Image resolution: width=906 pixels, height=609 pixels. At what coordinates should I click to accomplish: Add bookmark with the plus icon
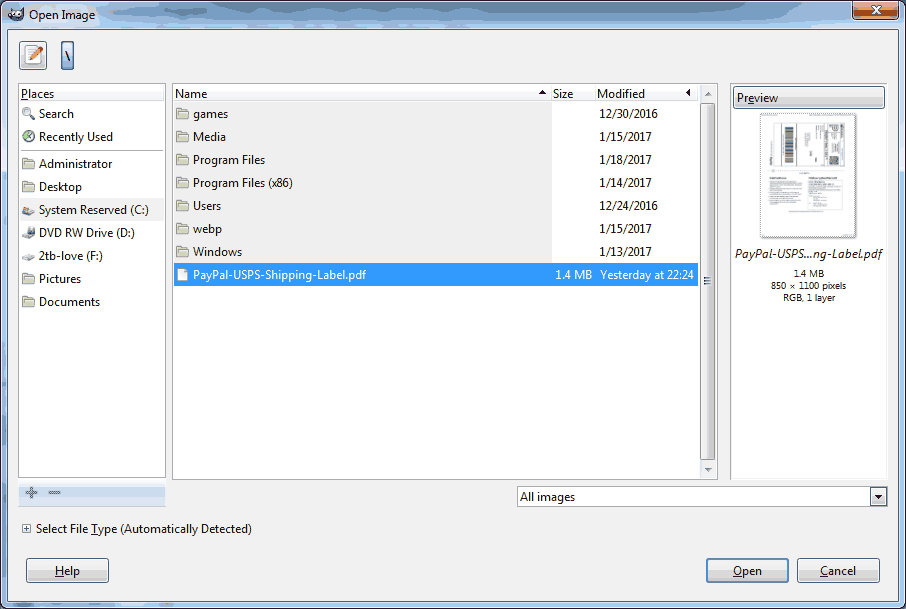[x=32, y=492]
